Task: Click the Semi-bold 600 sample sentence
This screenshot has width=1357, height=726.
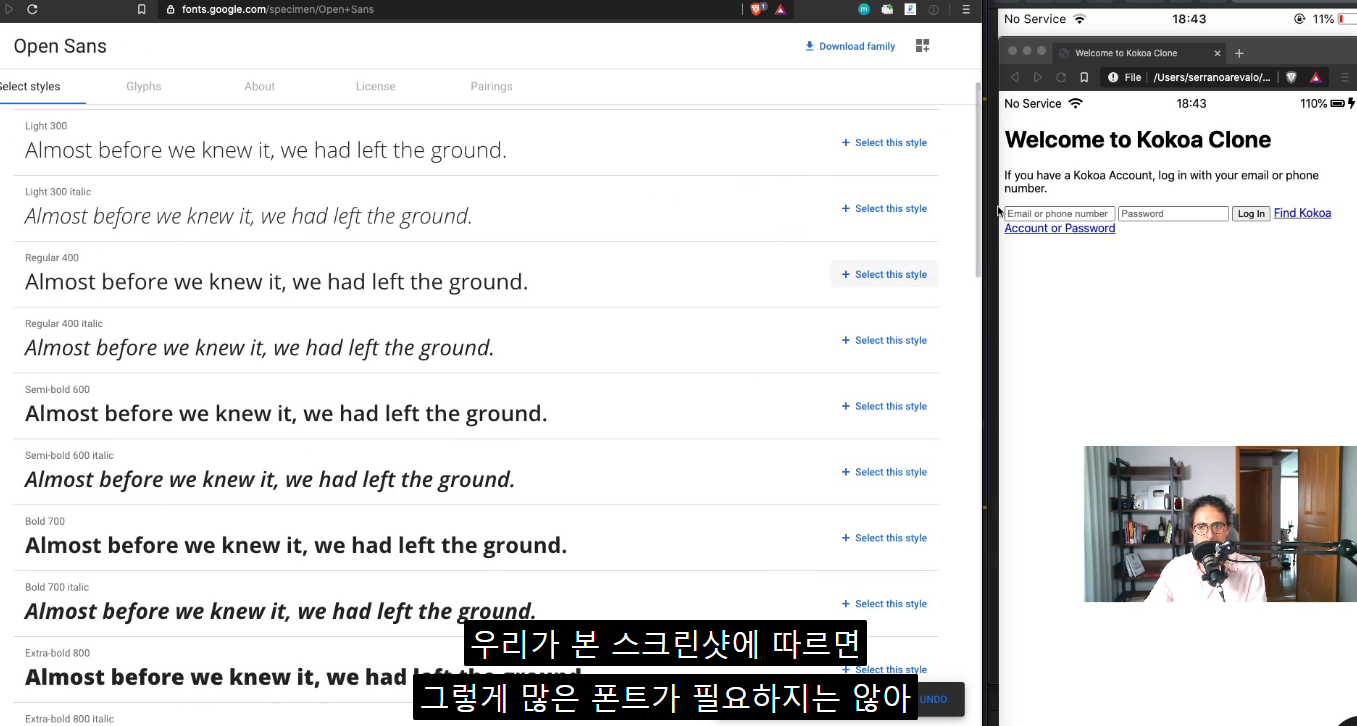Action: pyautogui.click(x=286, y=414)
